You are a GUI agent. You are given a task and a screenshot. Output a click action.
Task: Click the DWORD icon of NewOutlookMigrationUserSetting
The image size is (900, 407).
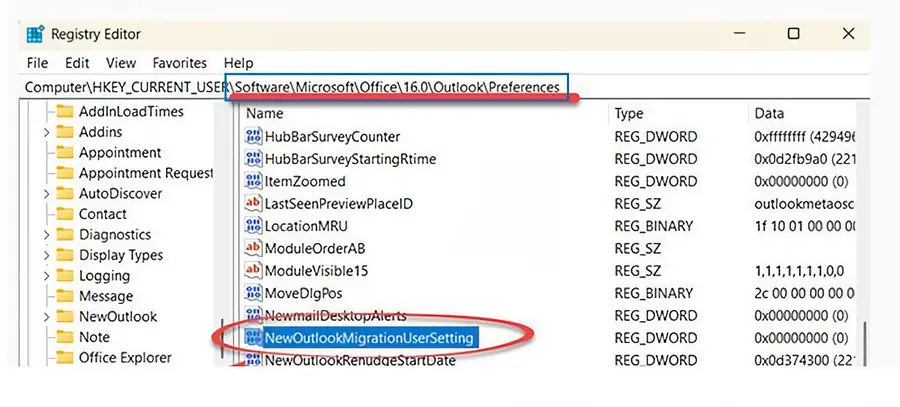tap(253, 338)
